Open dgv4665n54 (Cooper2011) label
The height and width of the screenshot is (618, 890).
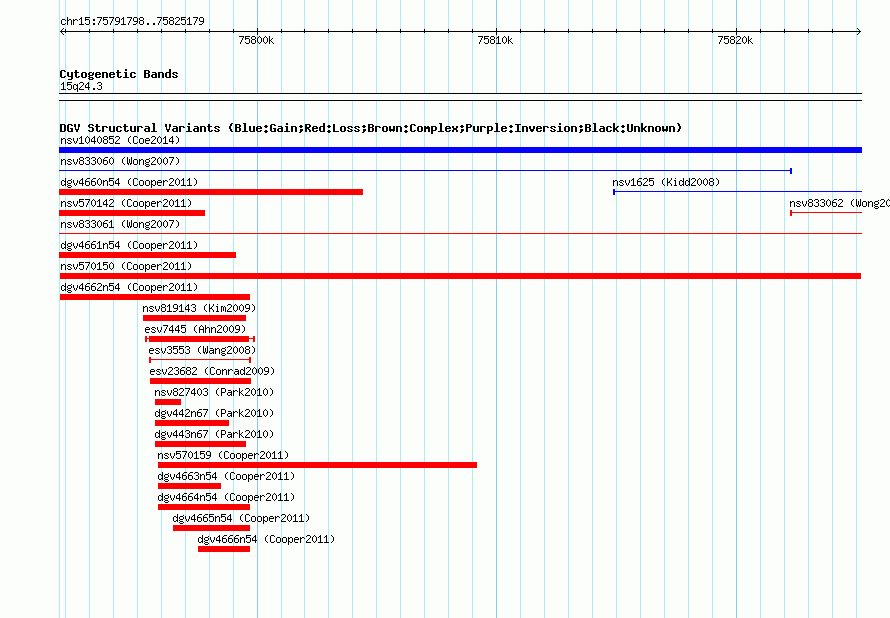pos(241,518)
